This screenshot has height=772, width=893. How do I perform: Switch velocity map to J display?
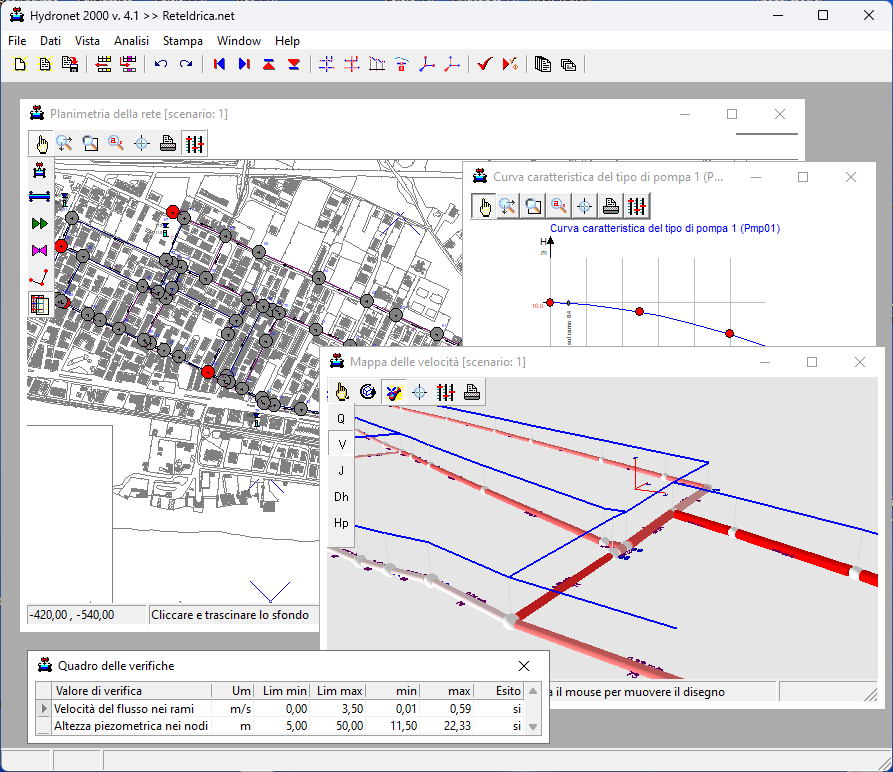click(341, 471)
